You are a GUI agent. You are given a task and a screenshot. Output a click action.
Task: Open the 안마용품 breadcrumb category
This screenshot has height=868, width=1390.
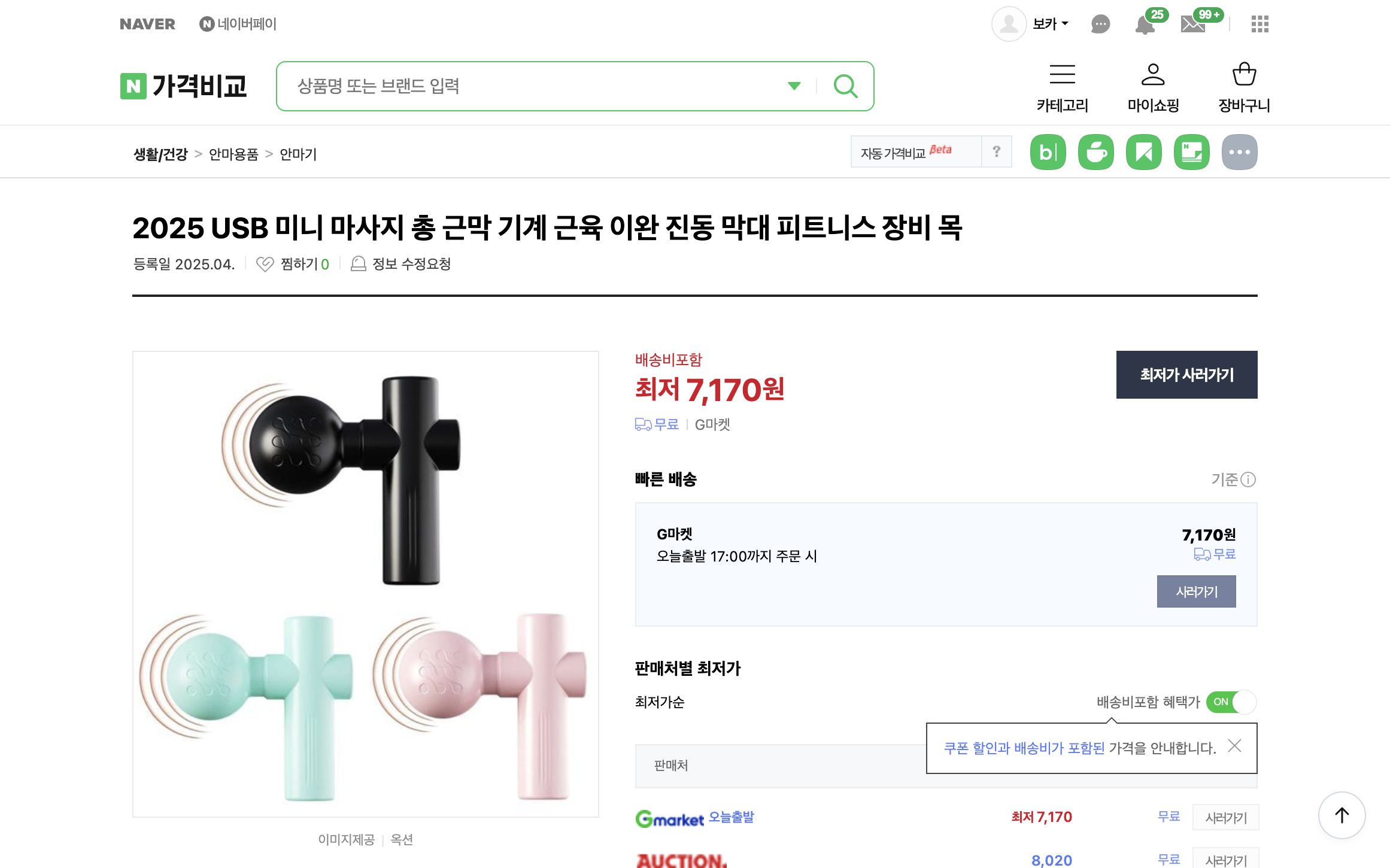tap(233, 154)
